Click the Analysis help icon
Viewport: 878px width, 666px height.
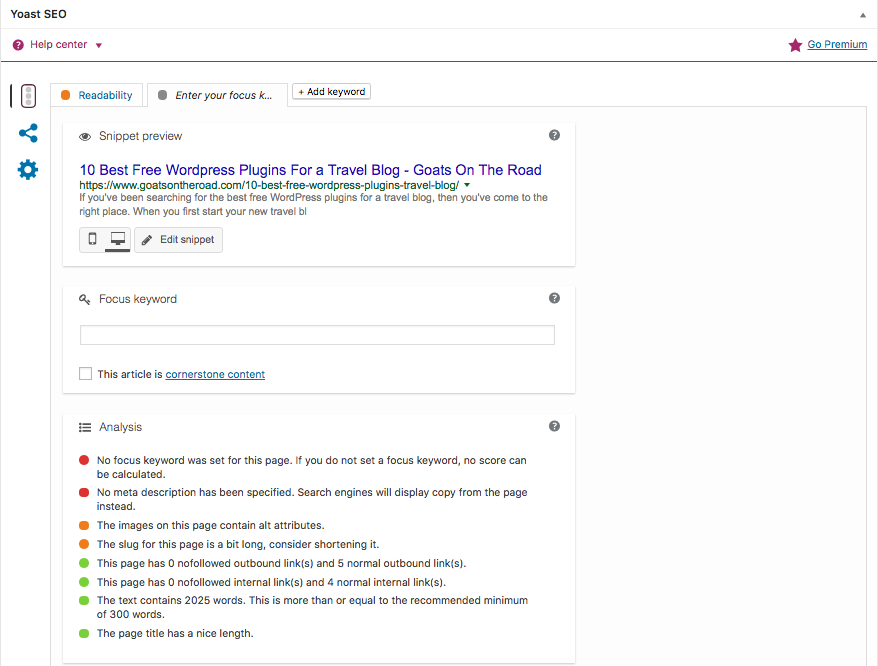click(554, 426)
